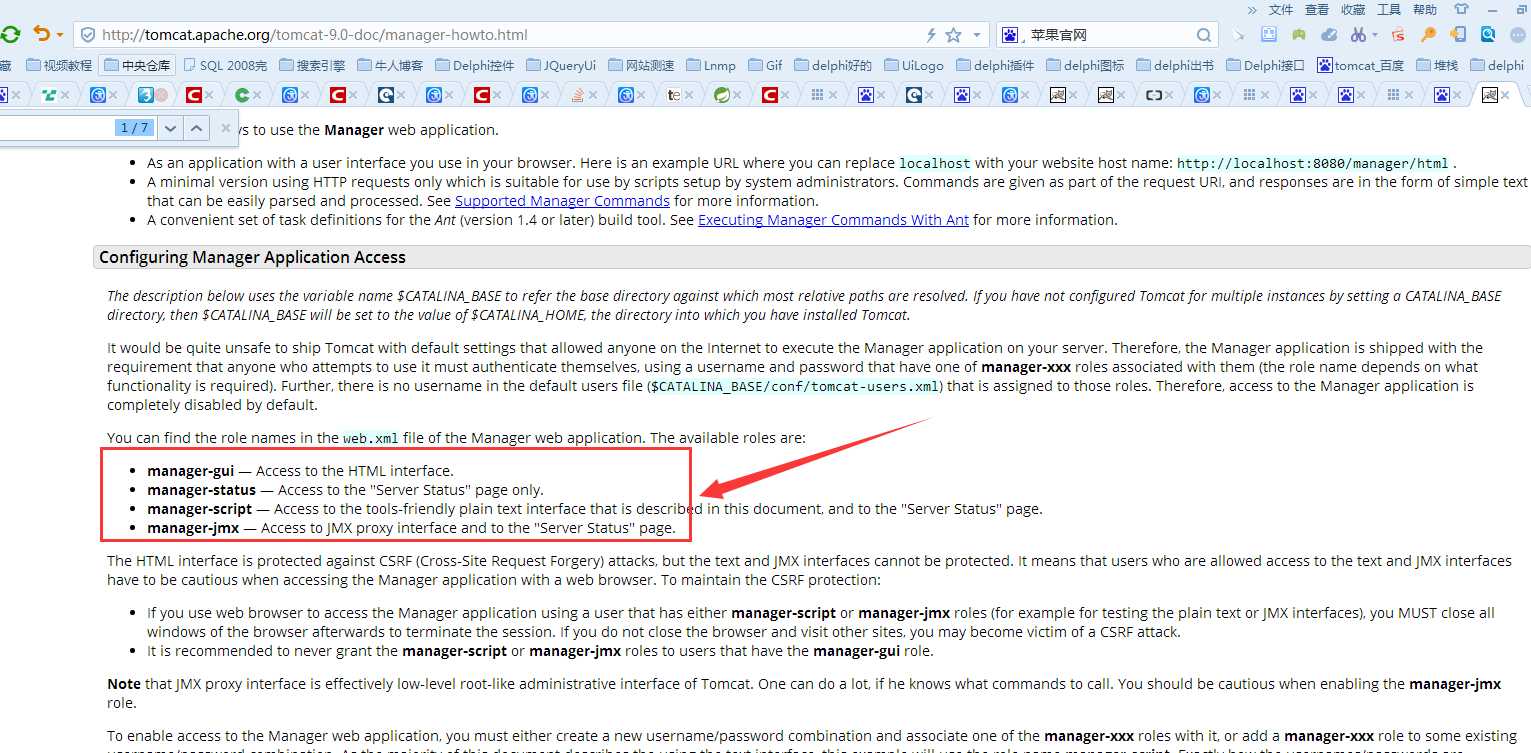Open the 搜索引擎 bookmark folder
Viewport: 1531px width, 753px height.
312,66
